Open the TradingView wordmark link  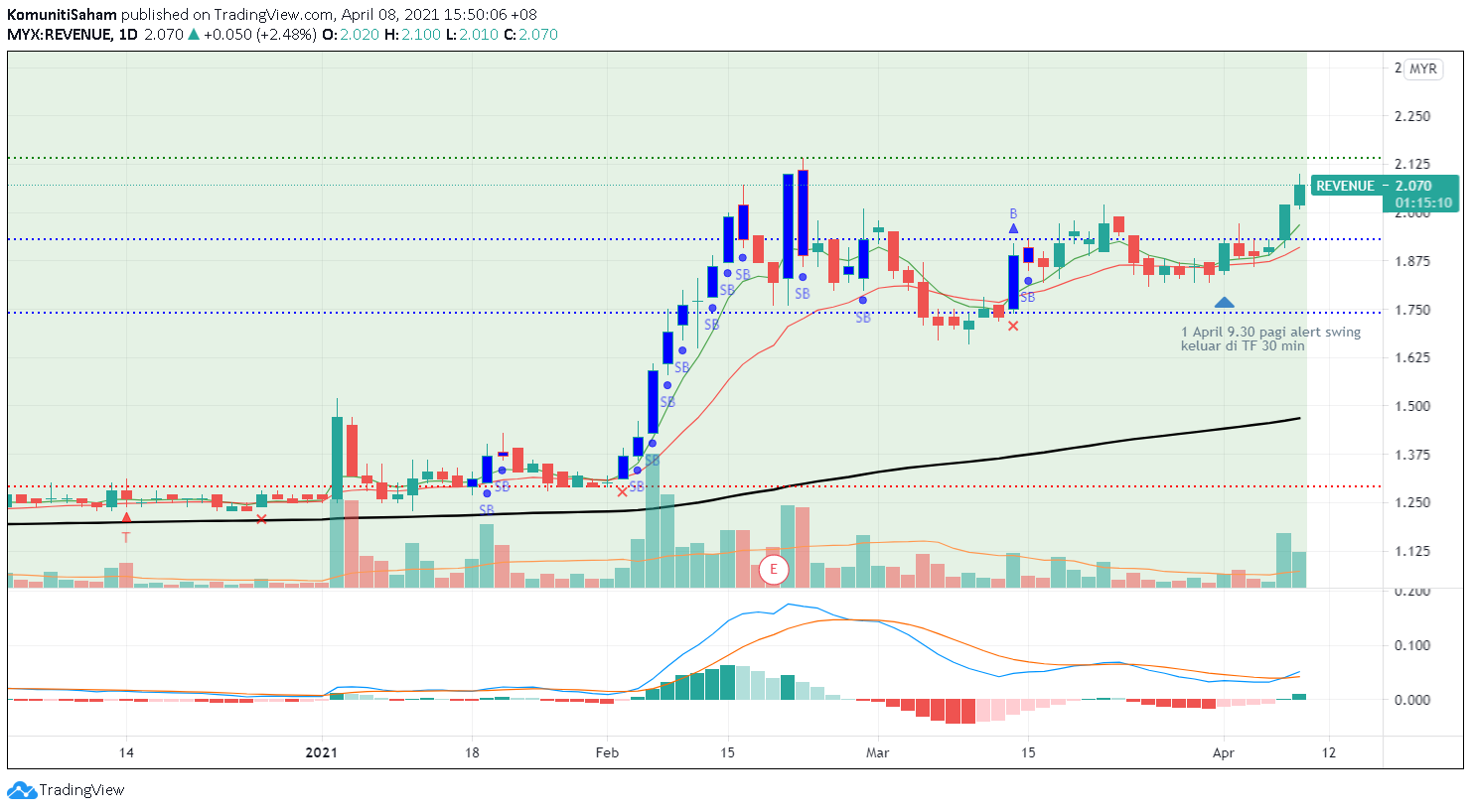pos(81,790)
